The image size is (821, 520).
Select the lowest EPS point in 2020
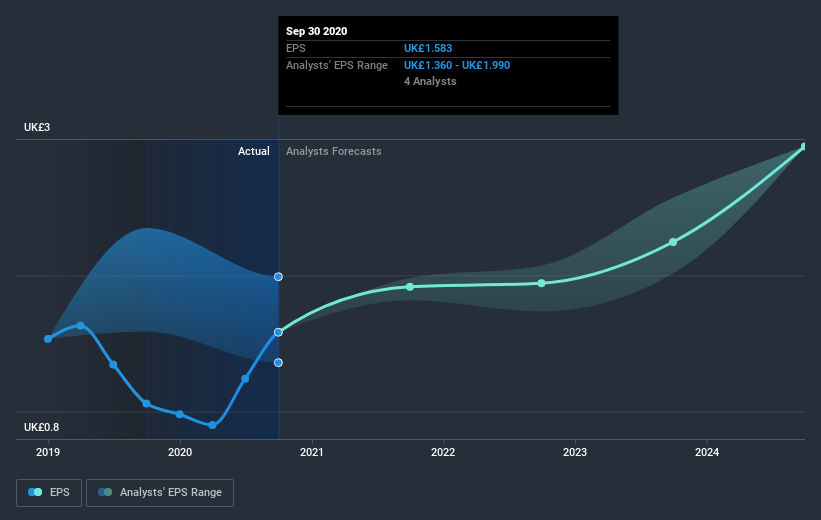pyautogui.click(x=212, y=425)
